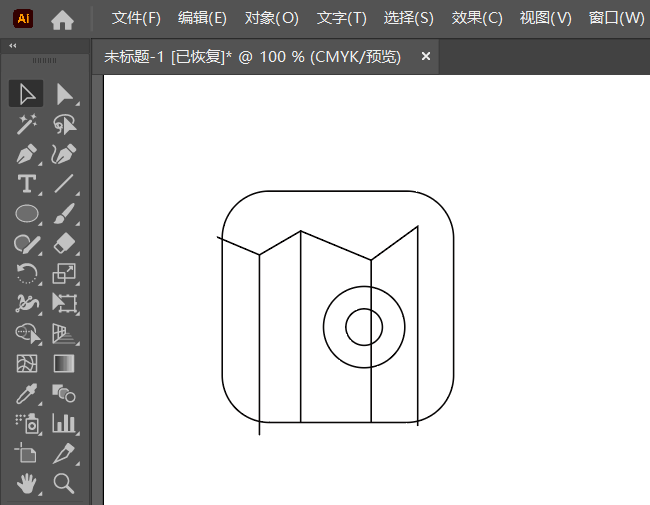This screenshot has height=505, width=650.
Task: Click the Illustrator Ai logo
Action: click(23, 19)
